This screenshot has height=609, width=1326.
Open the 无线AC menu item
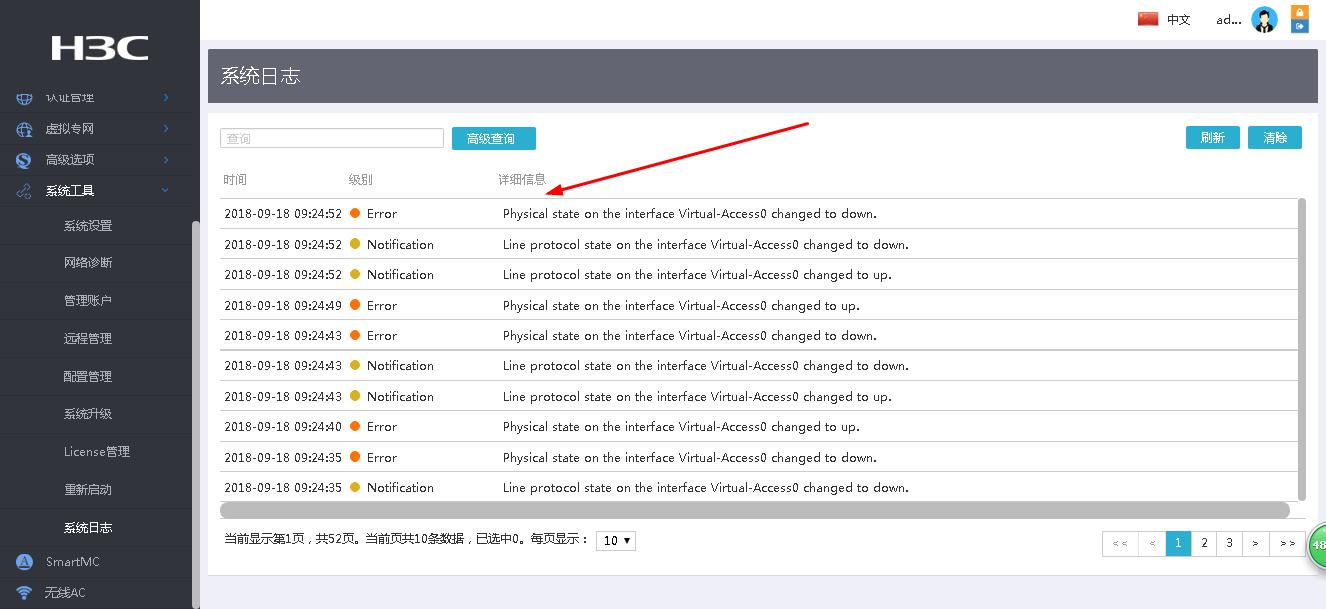point(65,593)
